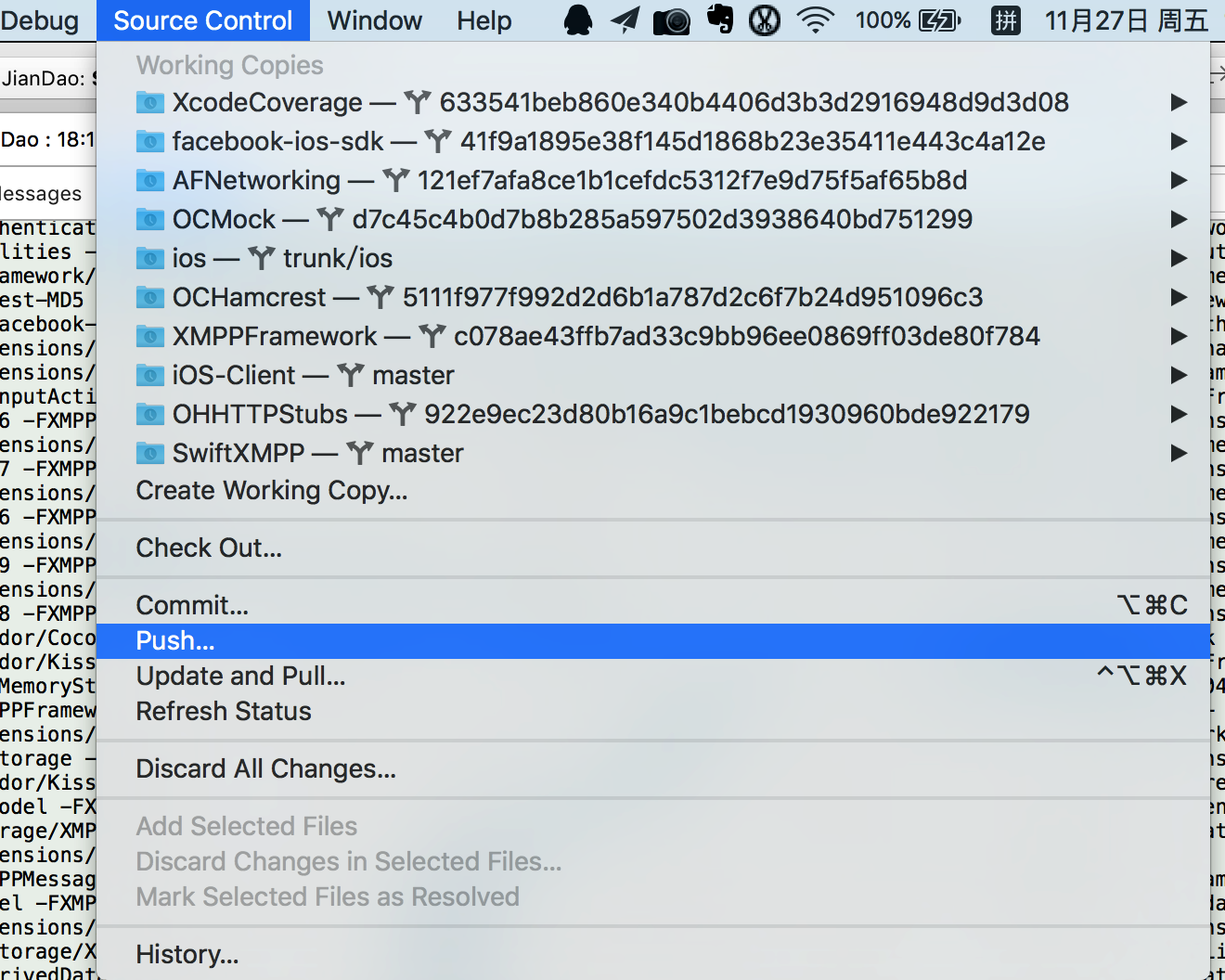Click the paper plane menu bar icon
The width and height of the screenshot is (1225, 980).
[625, 20]
